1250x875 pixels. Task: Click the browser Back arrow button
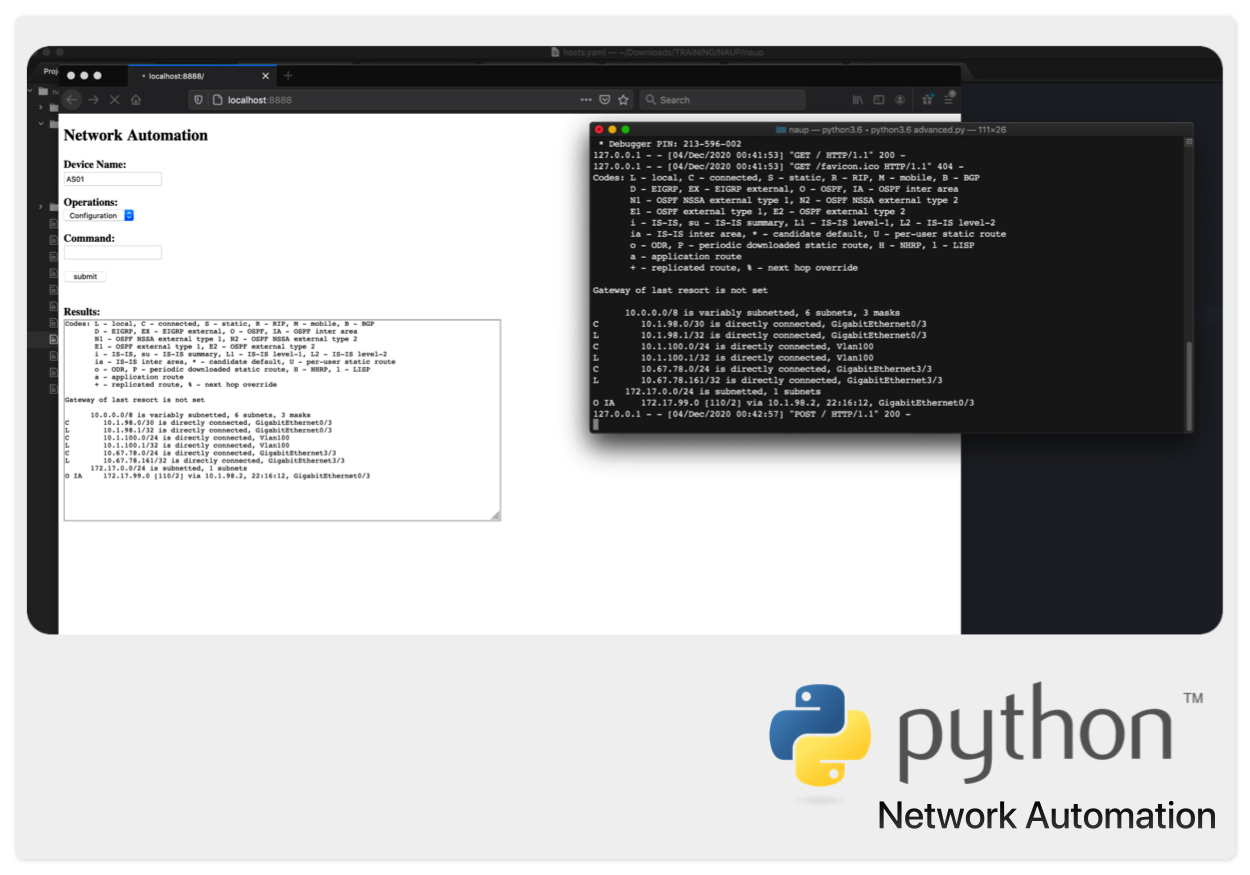(x=72, y=100)
